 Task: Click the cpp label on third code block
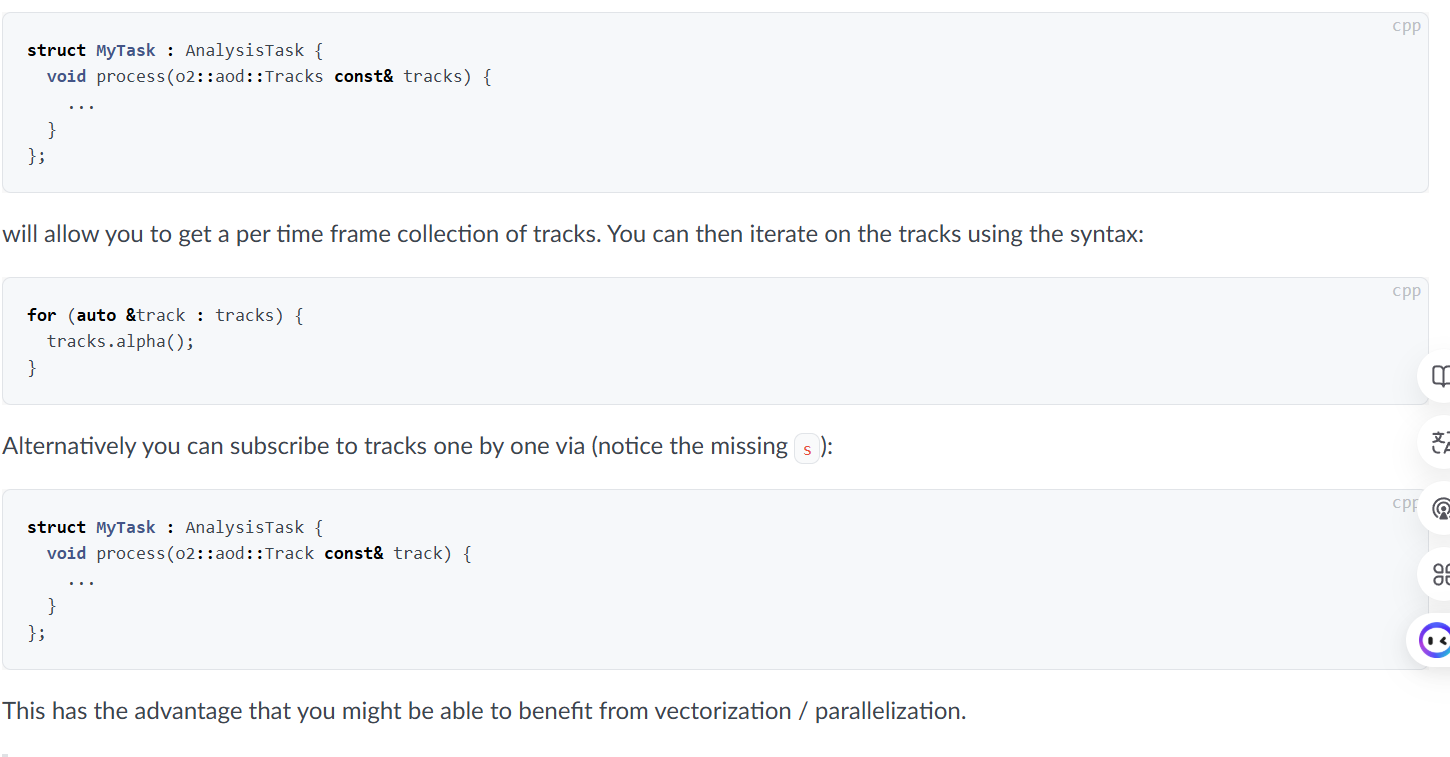tap(1405, 503)
